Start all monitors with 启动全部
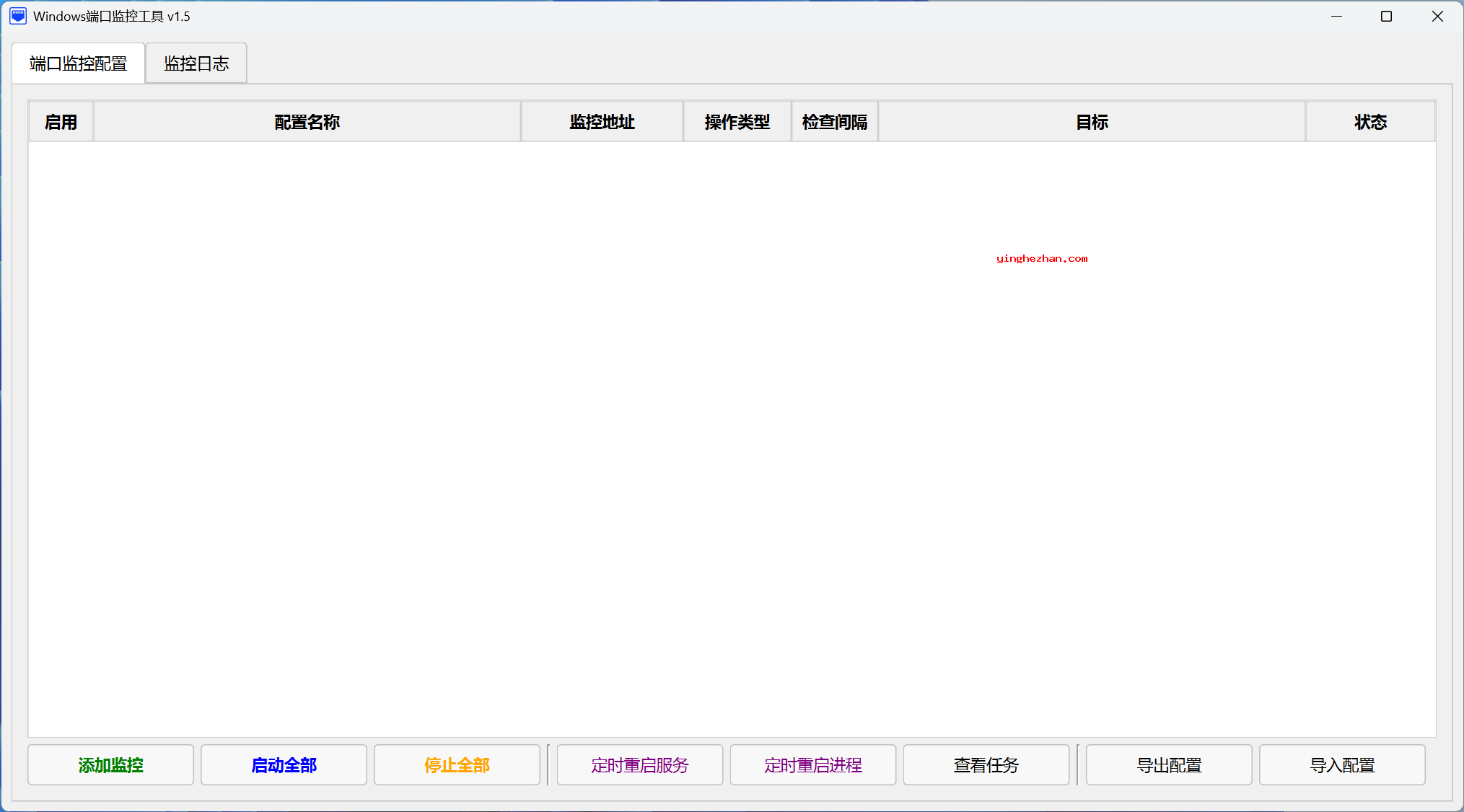This screenshot has width=1464, height=812. 284,765
